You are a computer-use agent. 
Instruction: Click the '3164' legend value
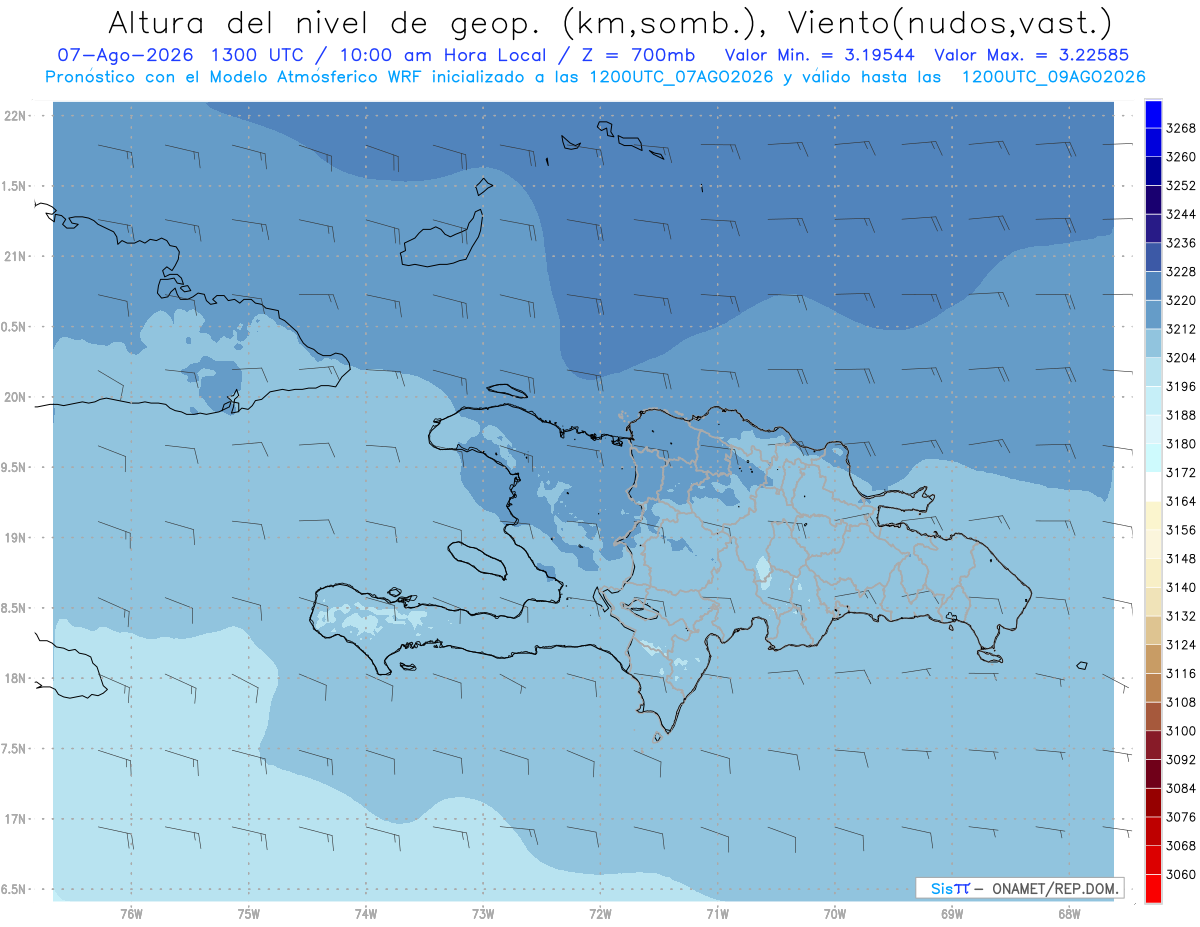click(1181, 501)
